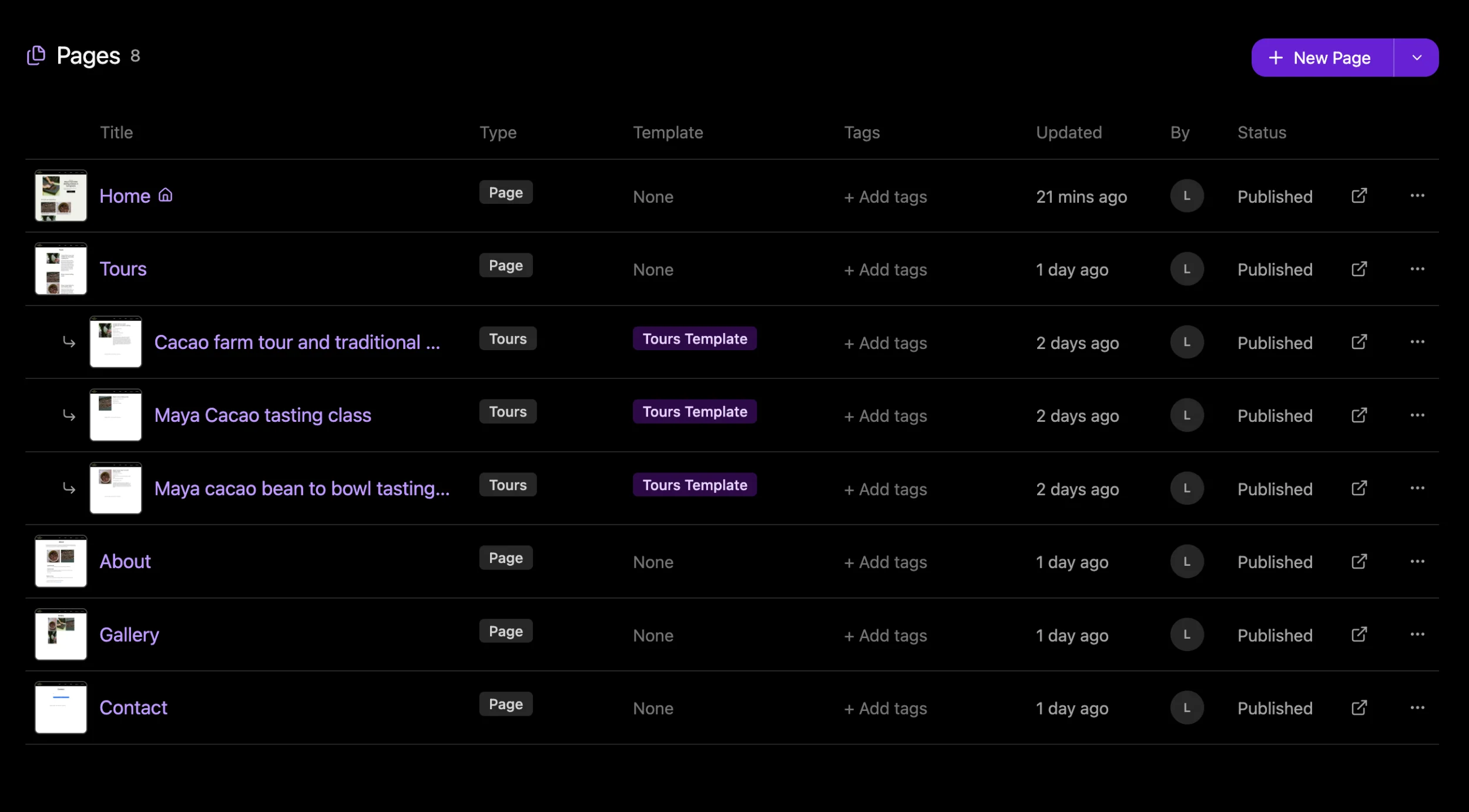Image resolution: width=1469 pixels, height=812 pixels.
Task: Open the Tours page link
Action: [123, 269]
